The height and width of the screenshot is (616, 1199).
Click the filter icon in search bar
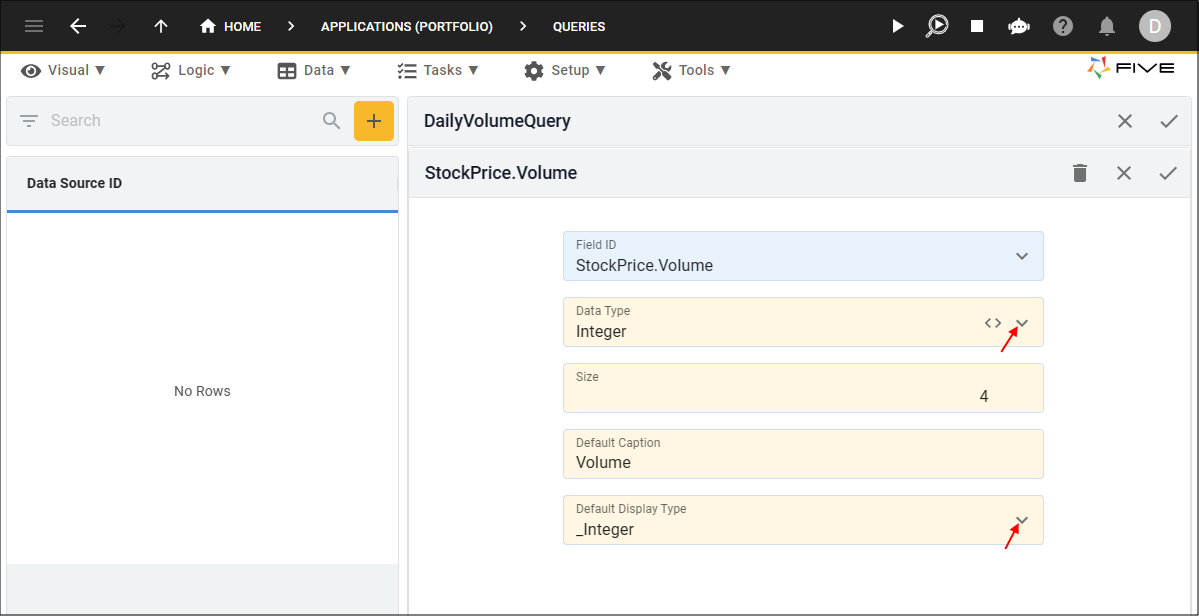point(29,121)
